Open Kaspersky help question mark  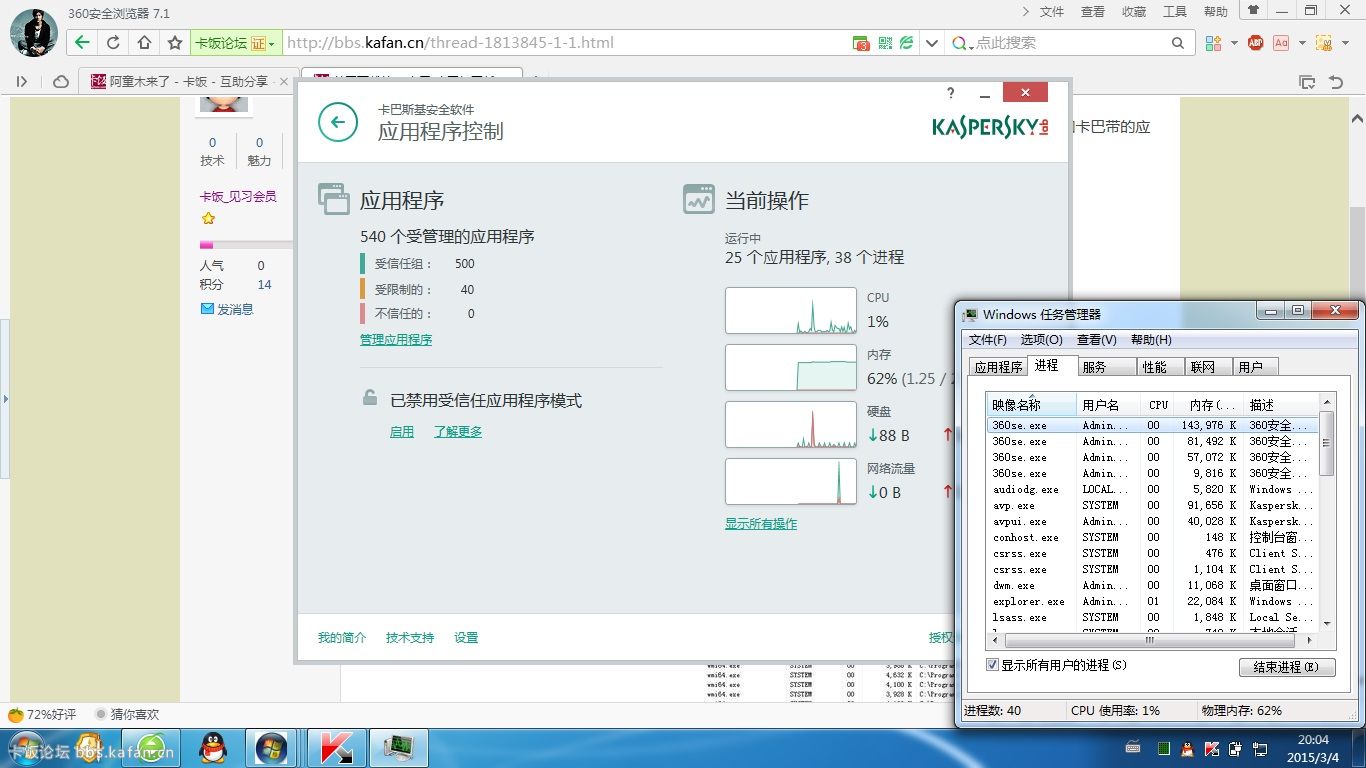point(951,93)
